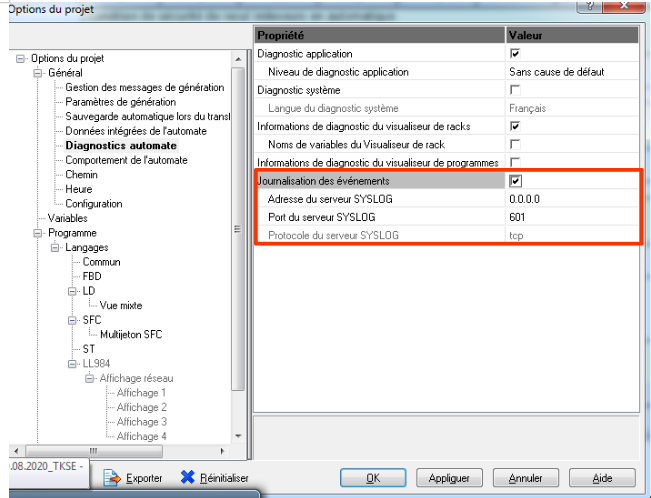Edit Adresse du serveur SYSLOG value 0.0.0.0
This screenshot has width=651, height=498.
571,199
